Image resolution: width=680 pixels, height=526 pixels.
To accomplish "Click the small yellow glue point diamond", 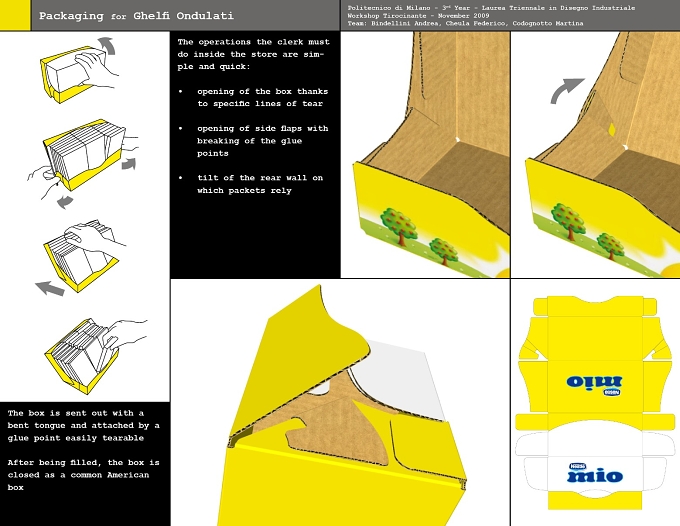I will [x=612, y=130].
